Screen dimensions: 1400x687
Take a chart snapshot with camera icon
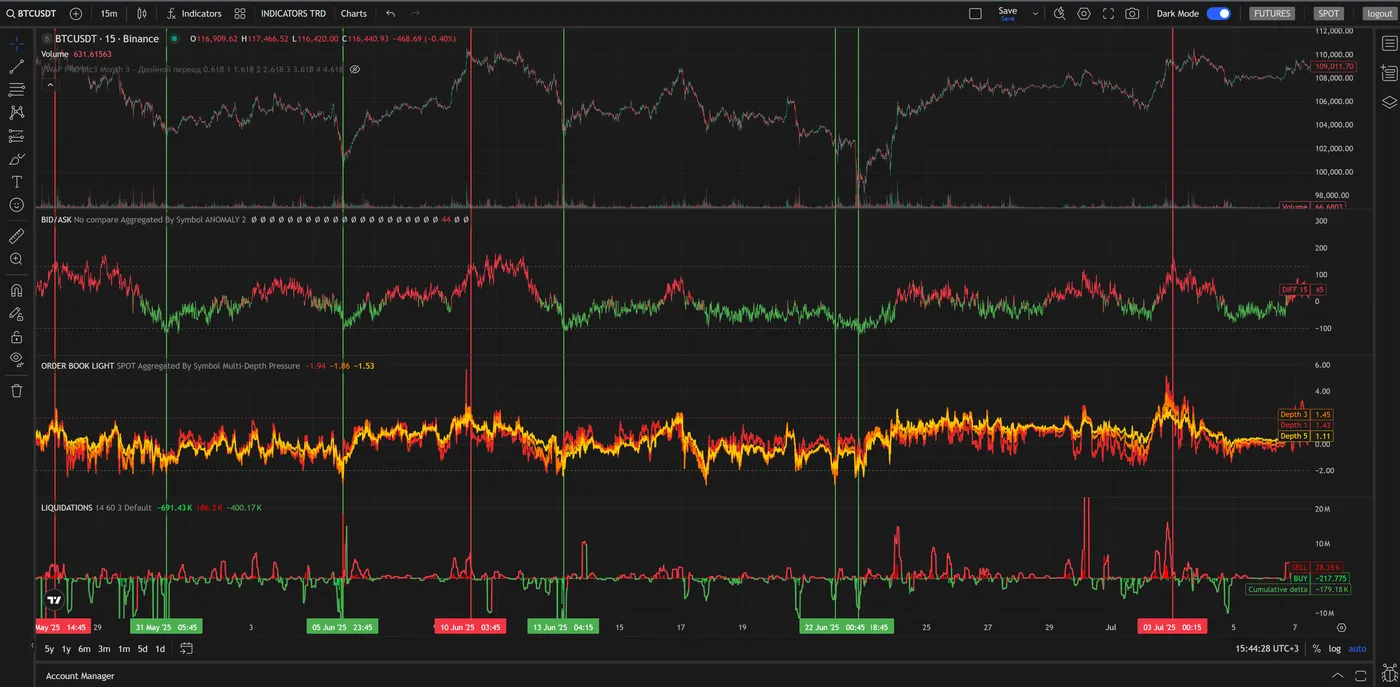(1132, 14)
